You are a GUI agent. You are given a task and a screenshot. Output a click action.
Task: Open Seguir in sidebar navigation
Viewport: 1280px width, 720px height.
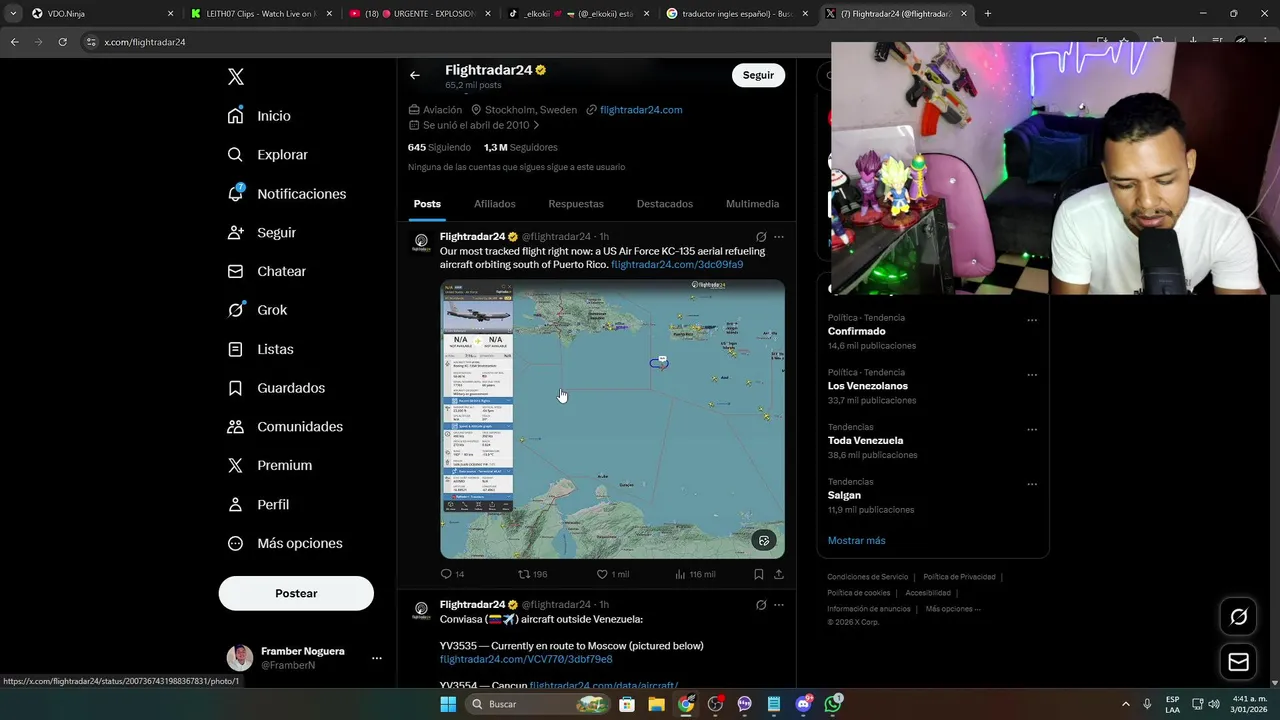click(x=261, y=232)
